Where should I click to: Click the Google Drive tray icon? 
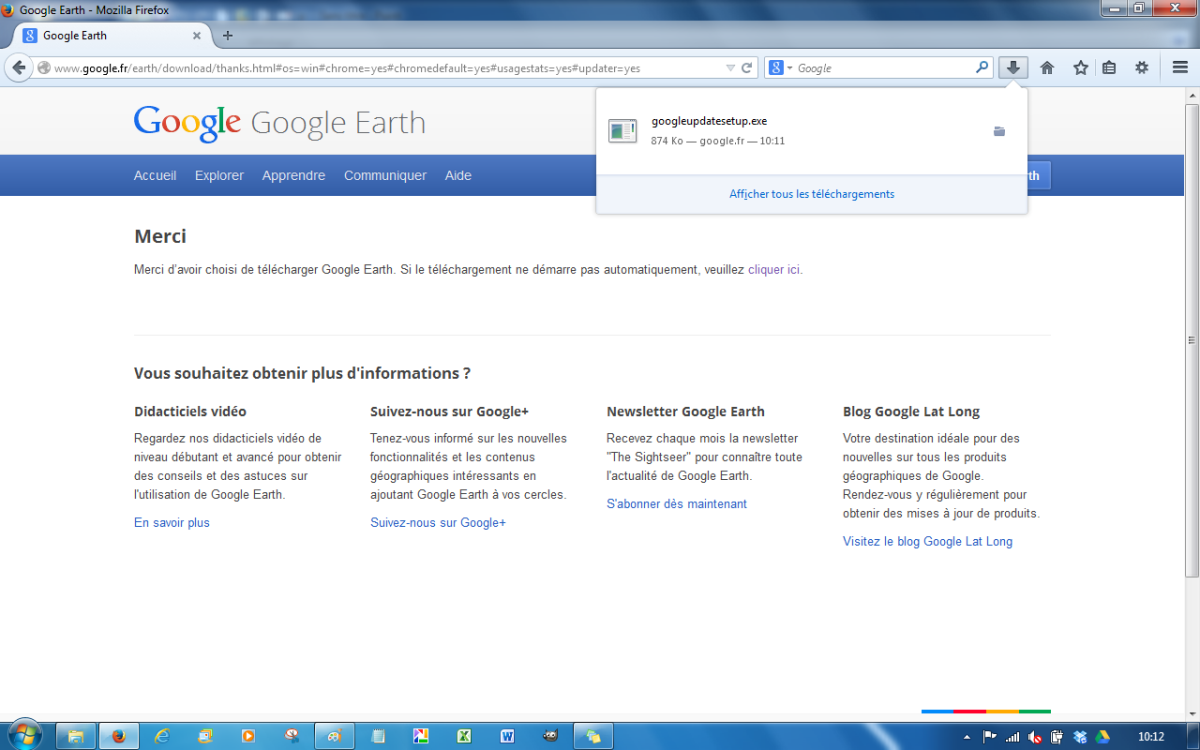1103,737
